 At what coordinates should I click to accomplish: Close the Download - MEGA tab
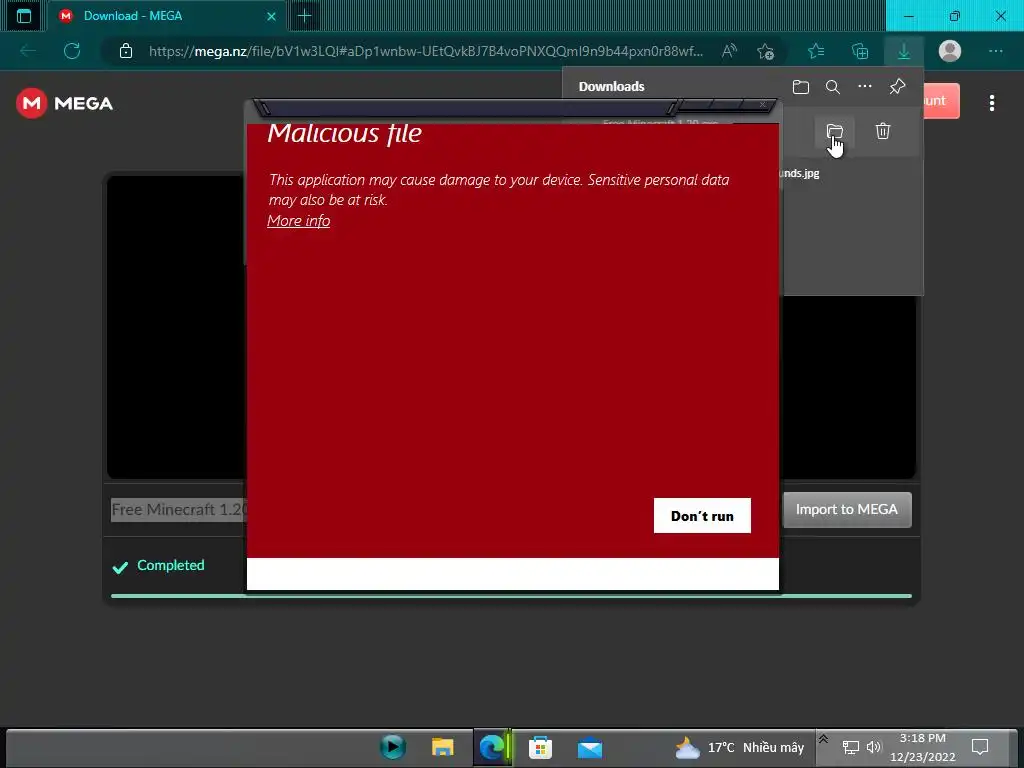click(271, 16)
